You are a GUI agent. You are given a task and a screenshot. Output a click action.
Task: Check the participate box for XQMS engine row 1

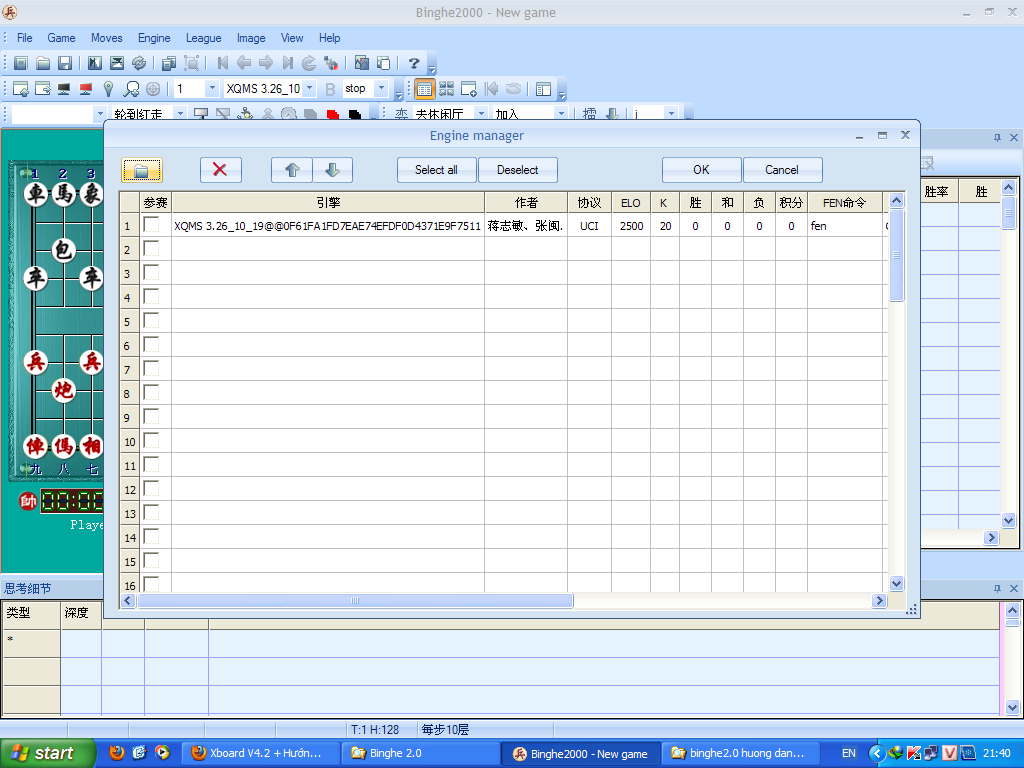pos(152,225)
